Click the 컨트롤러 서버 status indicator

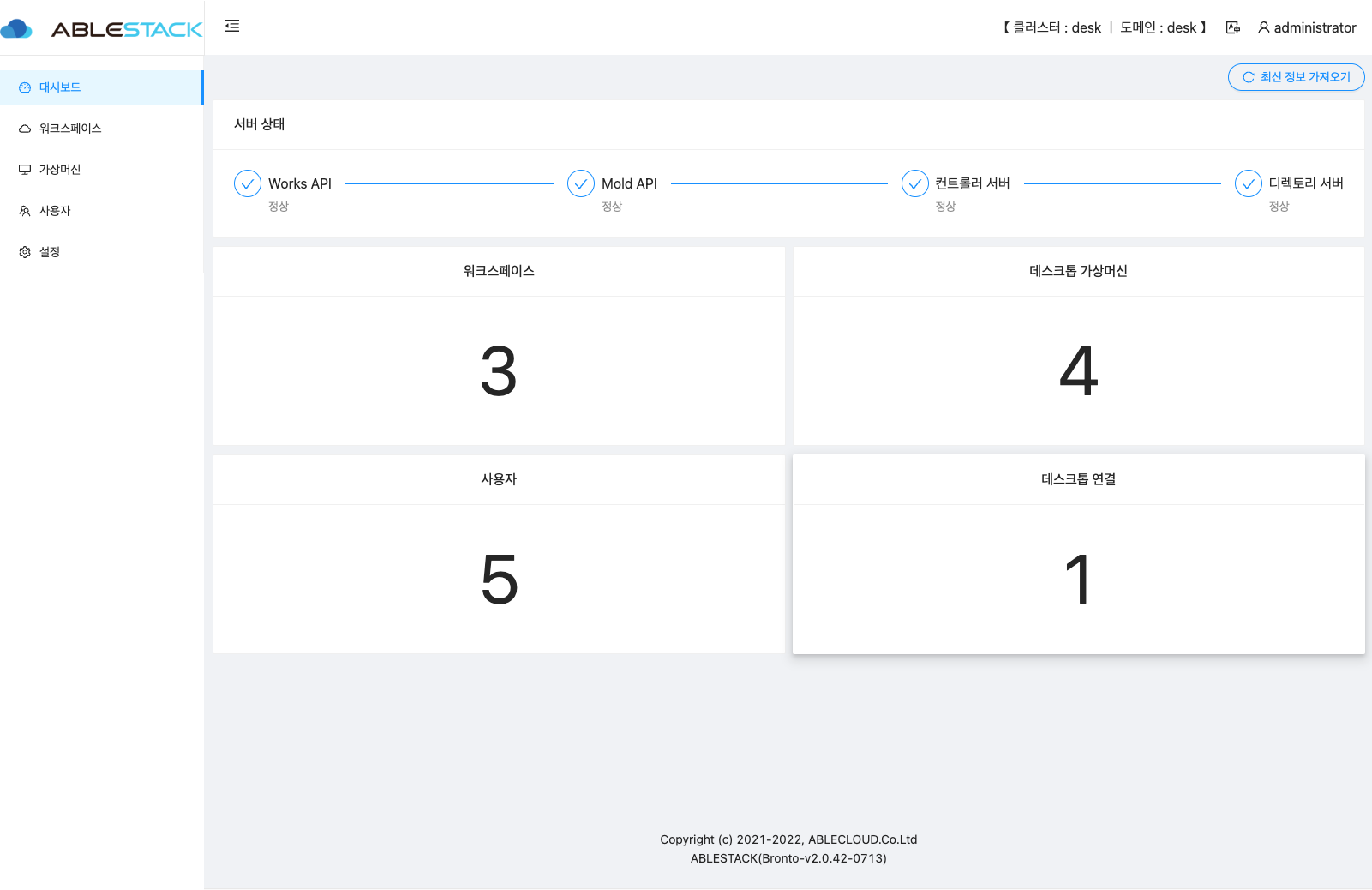click(x=914, y=183)
